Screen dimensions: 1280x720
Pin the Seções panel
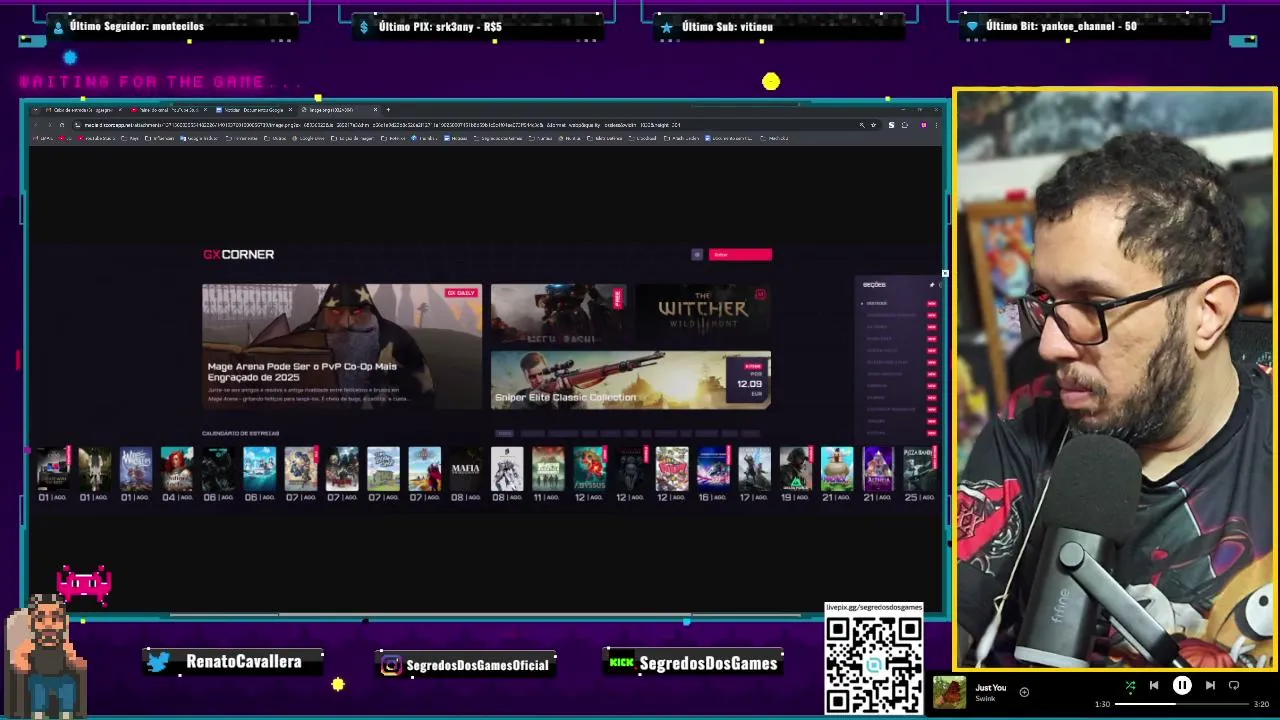[x=931, y=285]
